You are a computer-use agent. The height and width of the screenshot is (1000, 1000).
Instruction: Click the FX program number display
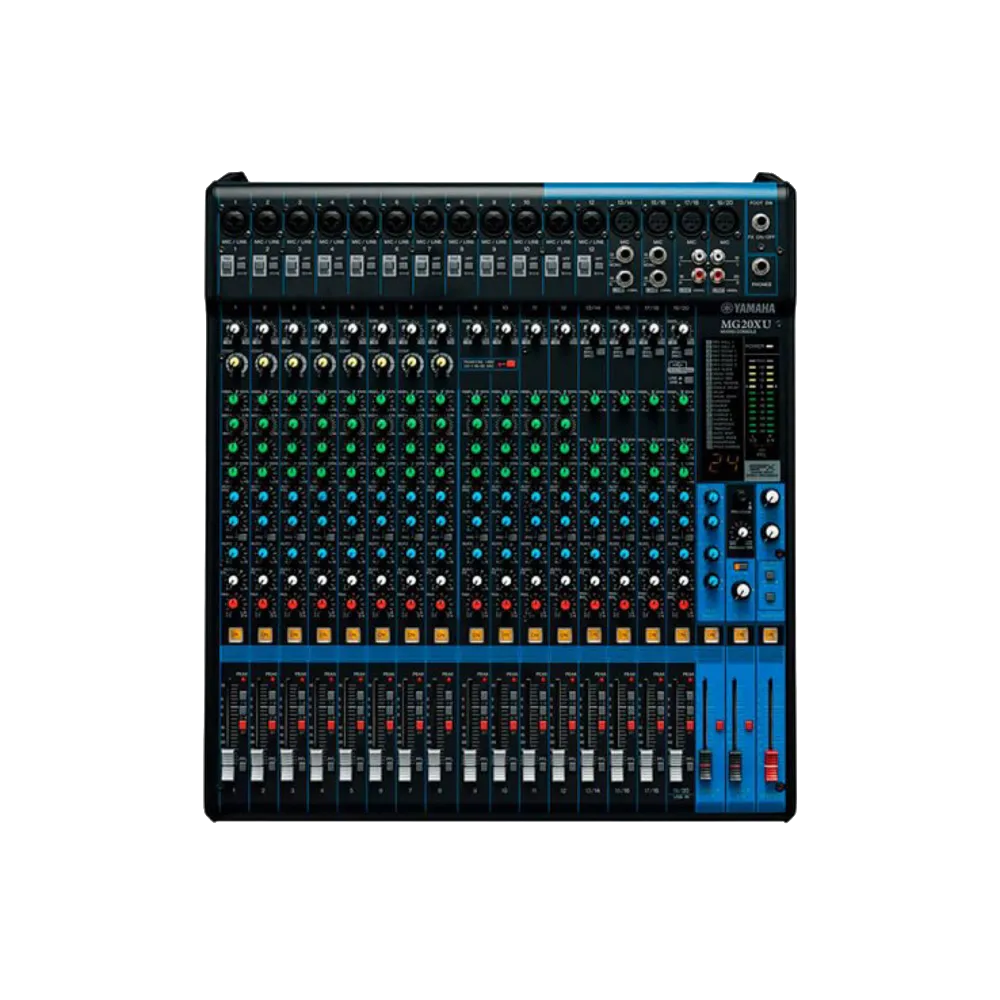[723, 464]
